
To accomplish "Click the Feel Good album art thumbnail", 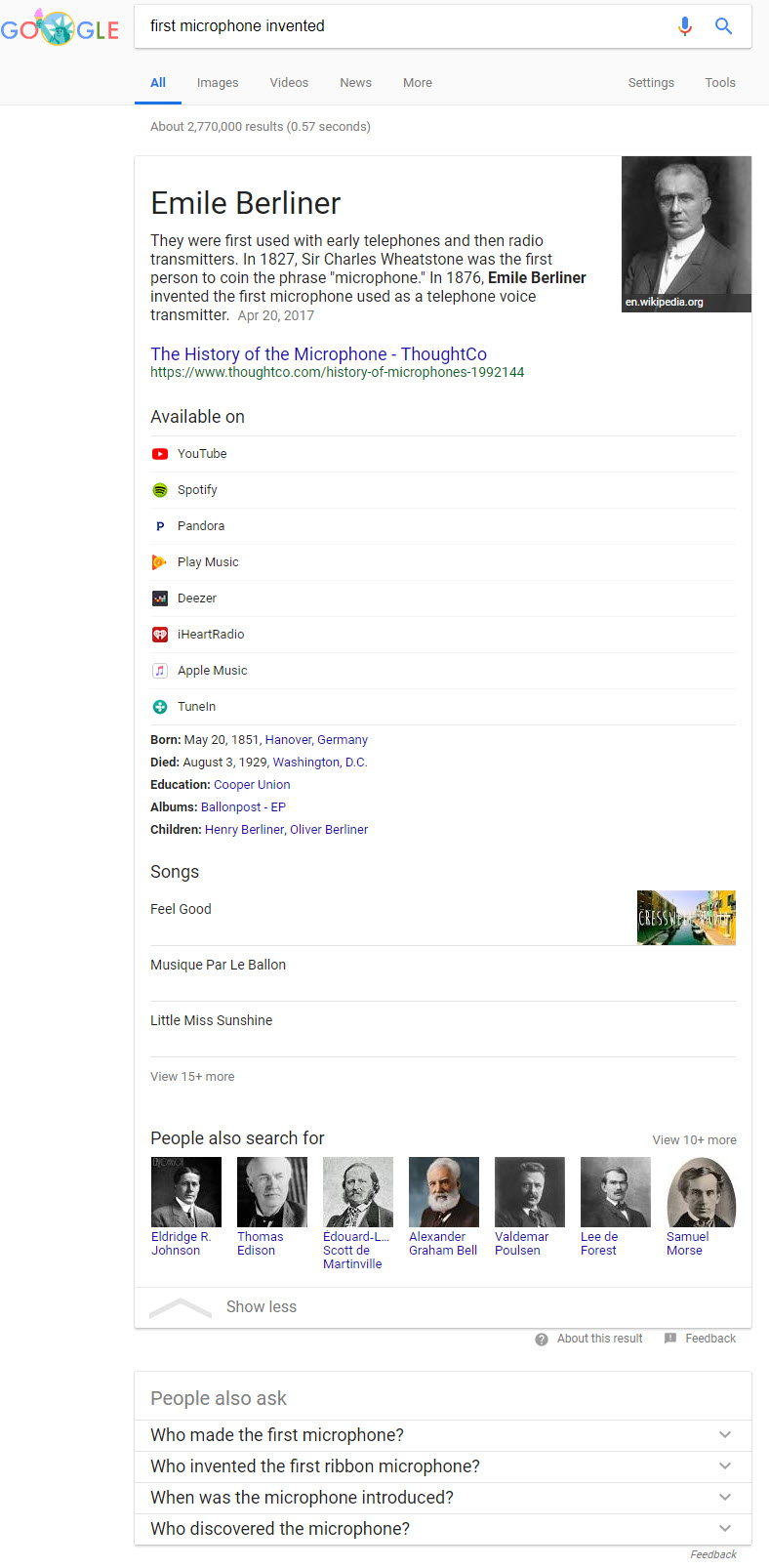I will click(686, 918).
